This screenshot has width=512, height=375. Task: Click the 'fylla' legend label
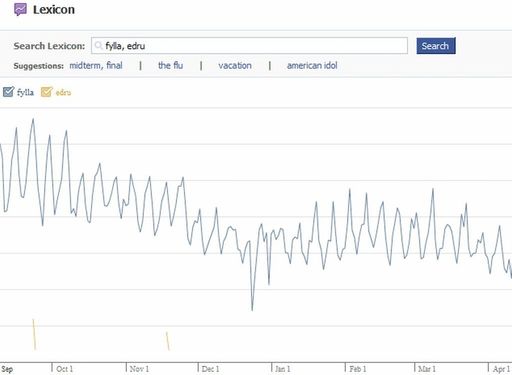pos(25,92)
